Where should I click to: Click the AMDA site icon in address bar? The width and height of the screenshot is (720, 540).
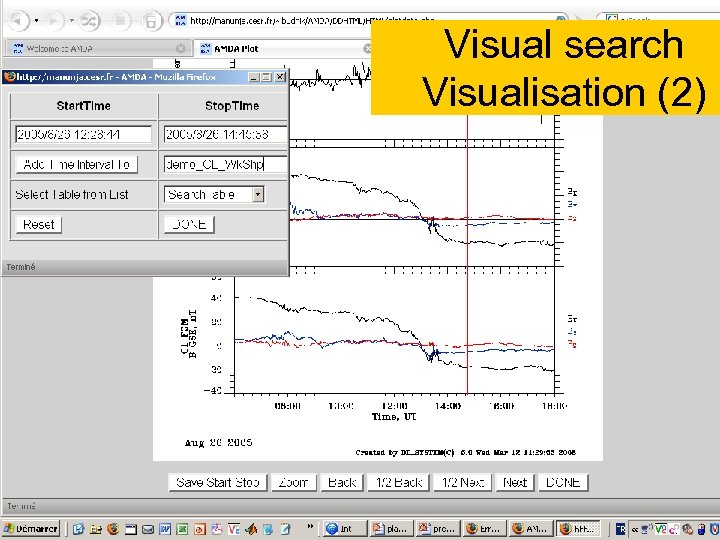[180, 20]
